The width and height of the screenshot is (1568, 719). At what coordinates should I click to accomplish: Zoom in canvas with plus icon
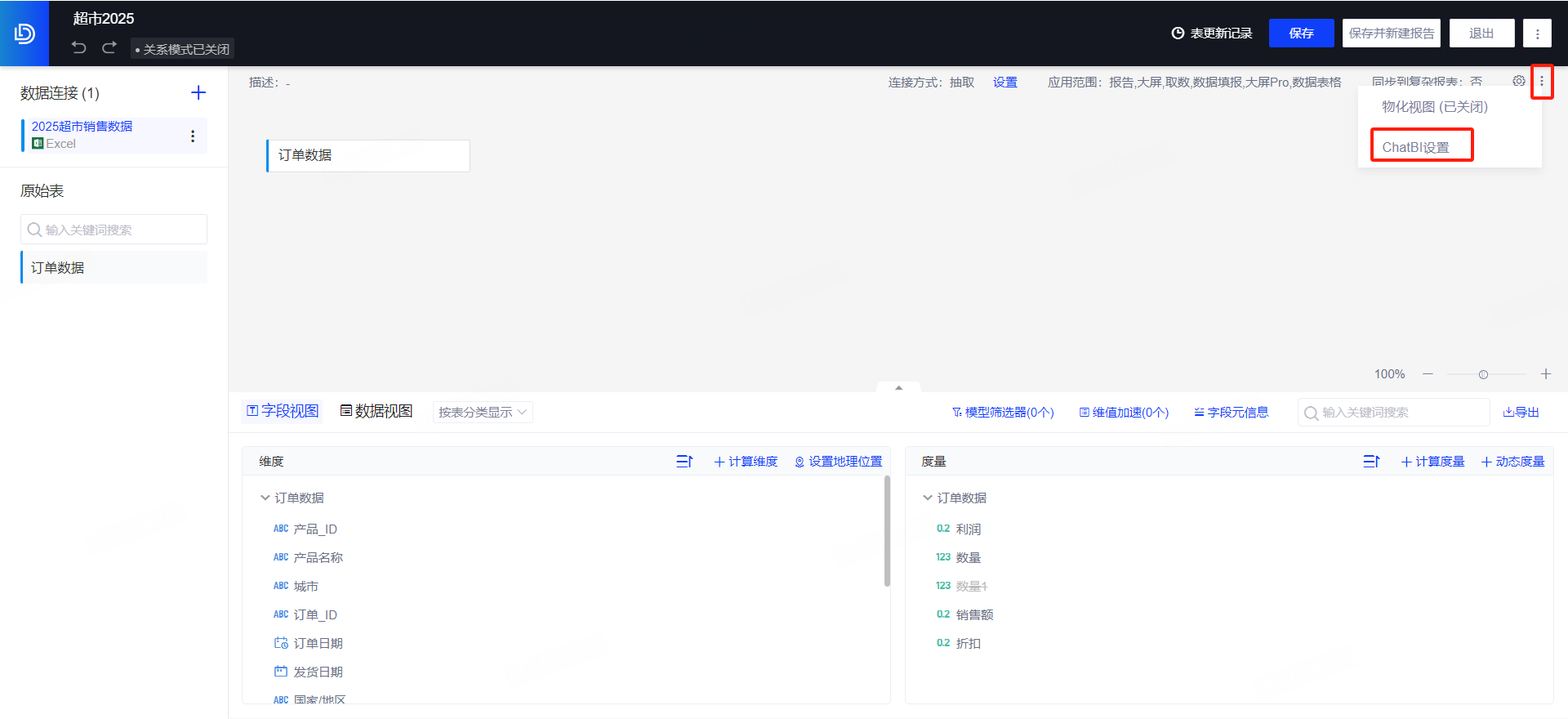1545,374
